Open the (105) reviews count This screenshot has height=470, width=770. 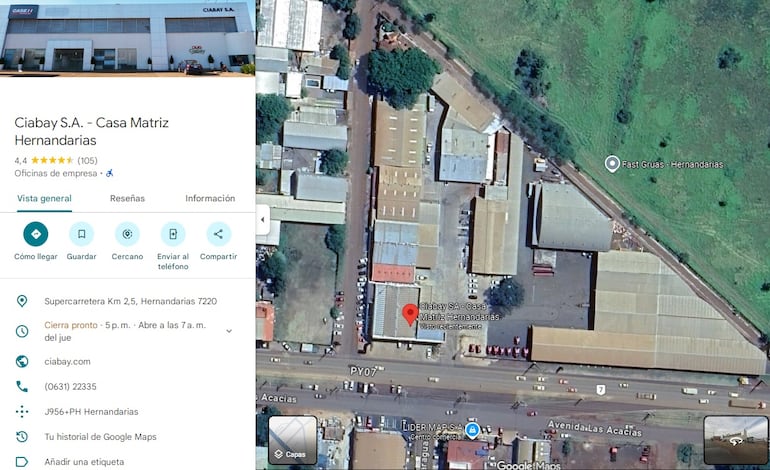[x=87, y=160]
